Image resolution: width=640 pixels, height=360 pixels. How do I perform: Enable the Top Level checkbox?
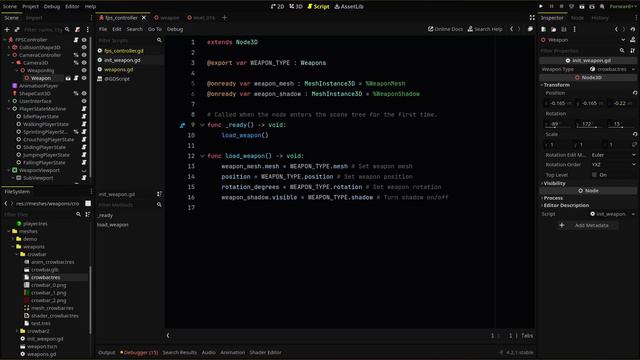click(594, 175)
